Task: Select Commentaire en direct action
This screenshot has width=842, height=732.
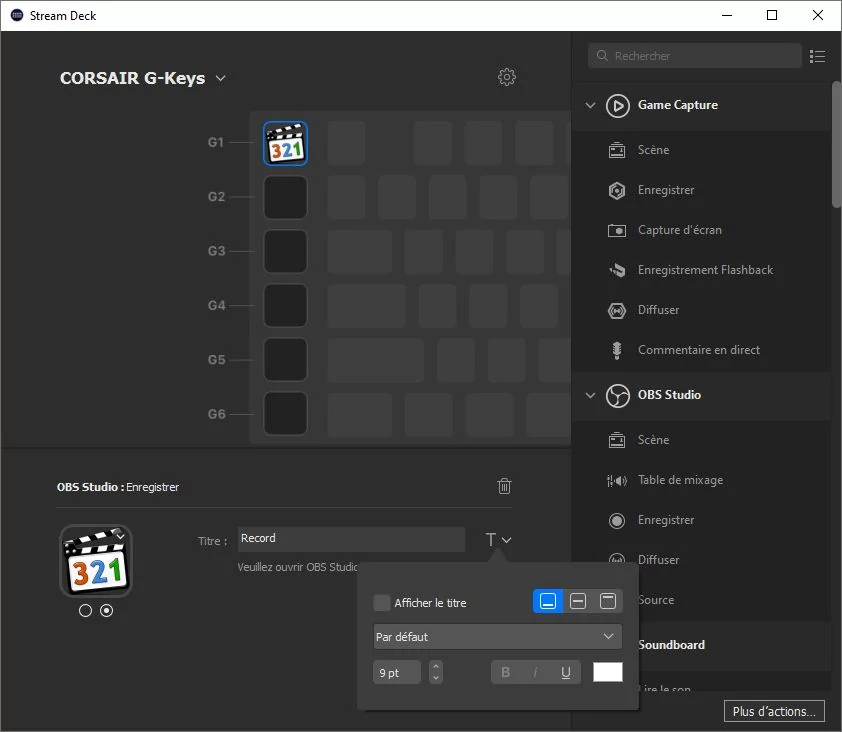Action: (x=701, y=350)
